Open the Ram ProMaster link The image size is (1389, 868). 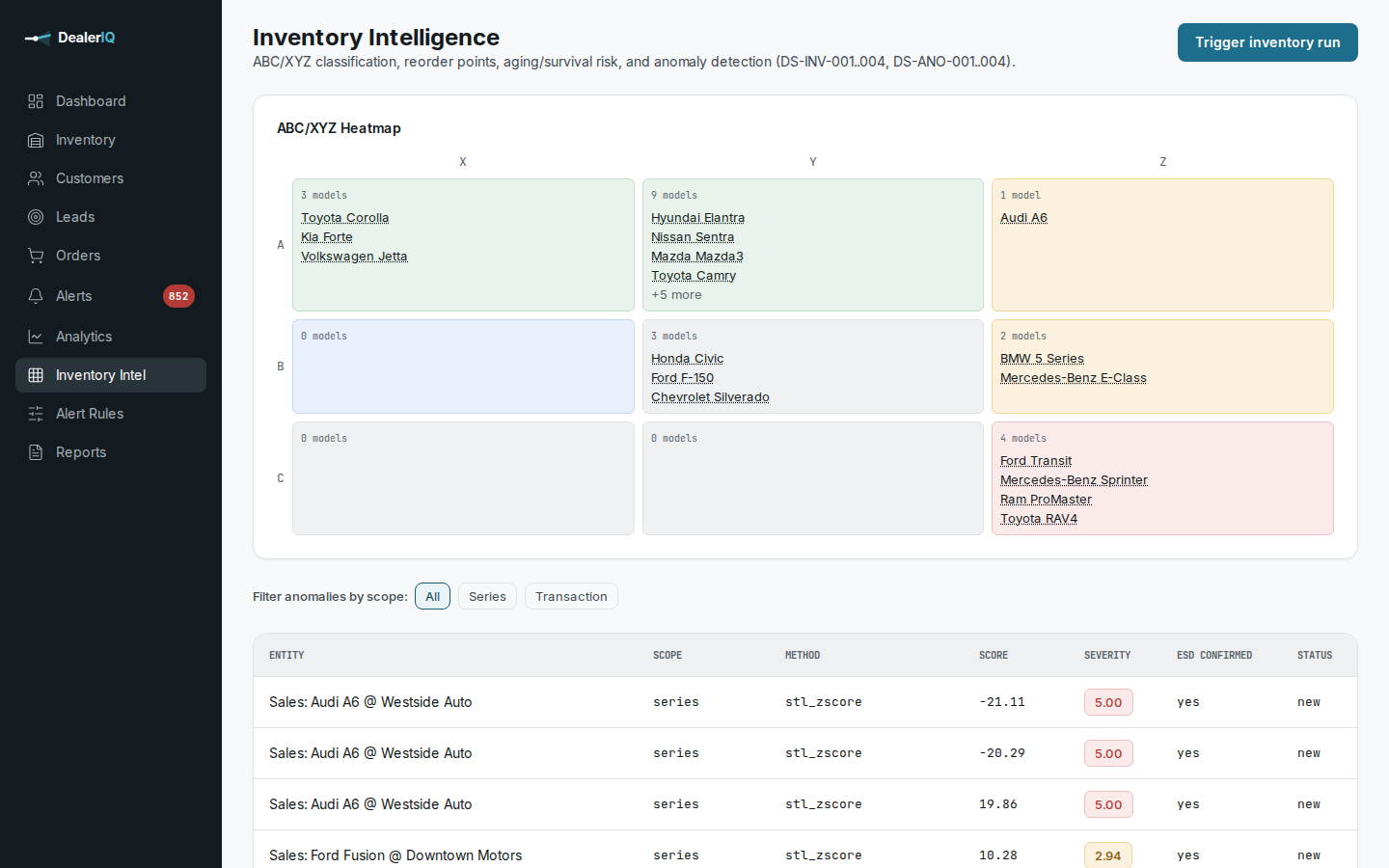coord(1046,500)
